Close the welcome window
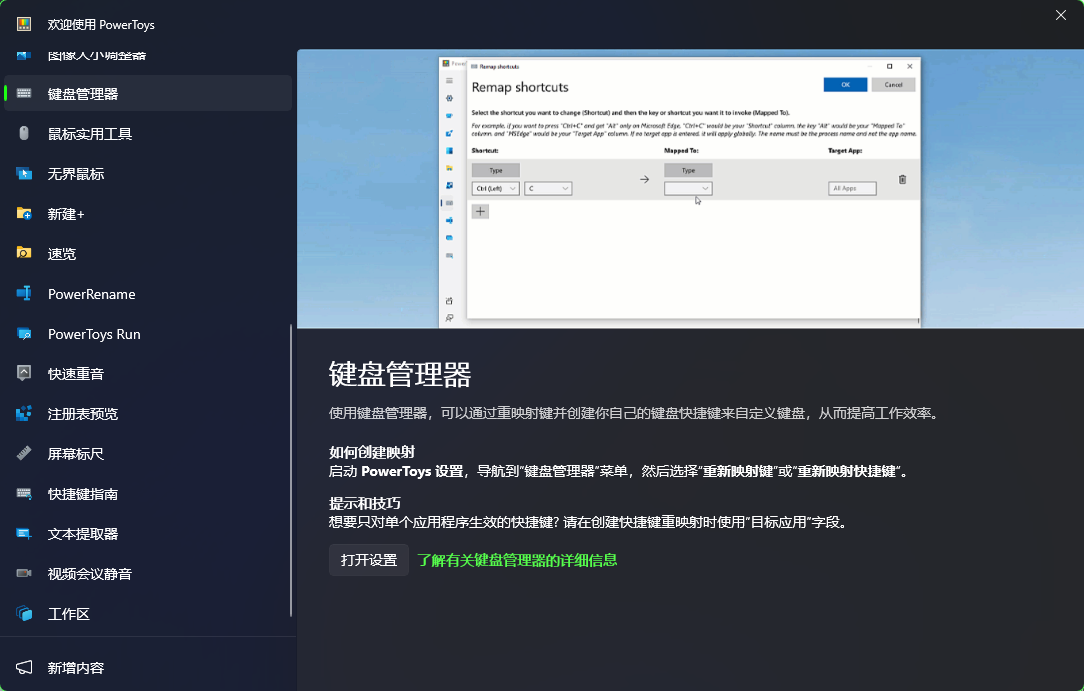Screen dimensions: 1084x691 (x=1060, y=15)
